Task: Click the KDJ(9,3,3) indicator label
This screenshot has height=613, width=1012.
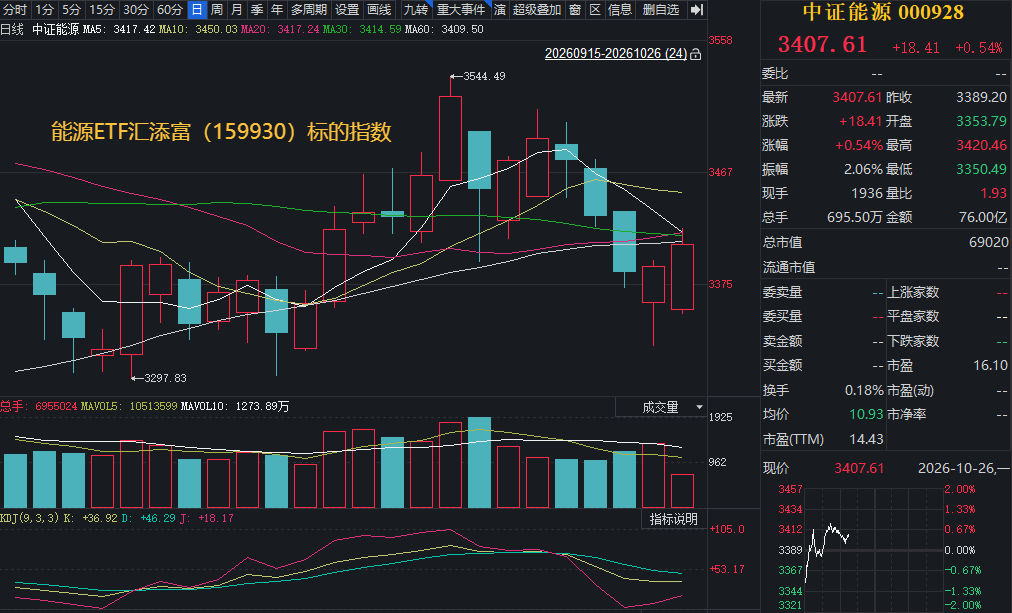Action: (x=30, y=518)
